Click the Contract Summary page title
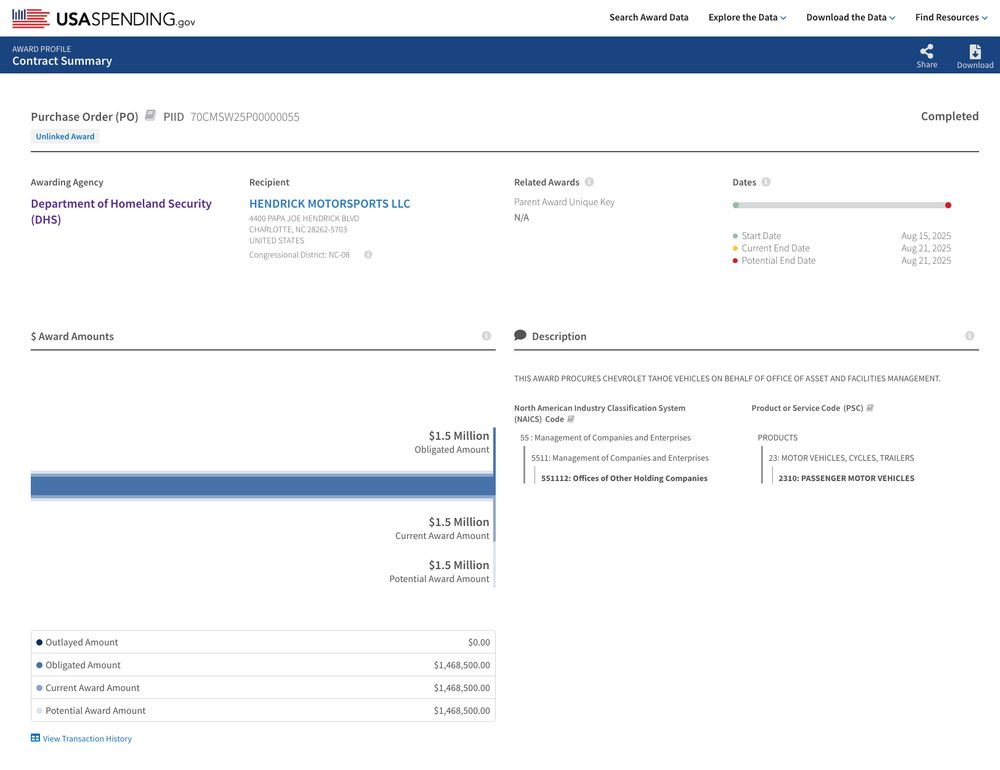Viewport: 1000px width, 770px height. pyautogui.click(x=62, y=61)
